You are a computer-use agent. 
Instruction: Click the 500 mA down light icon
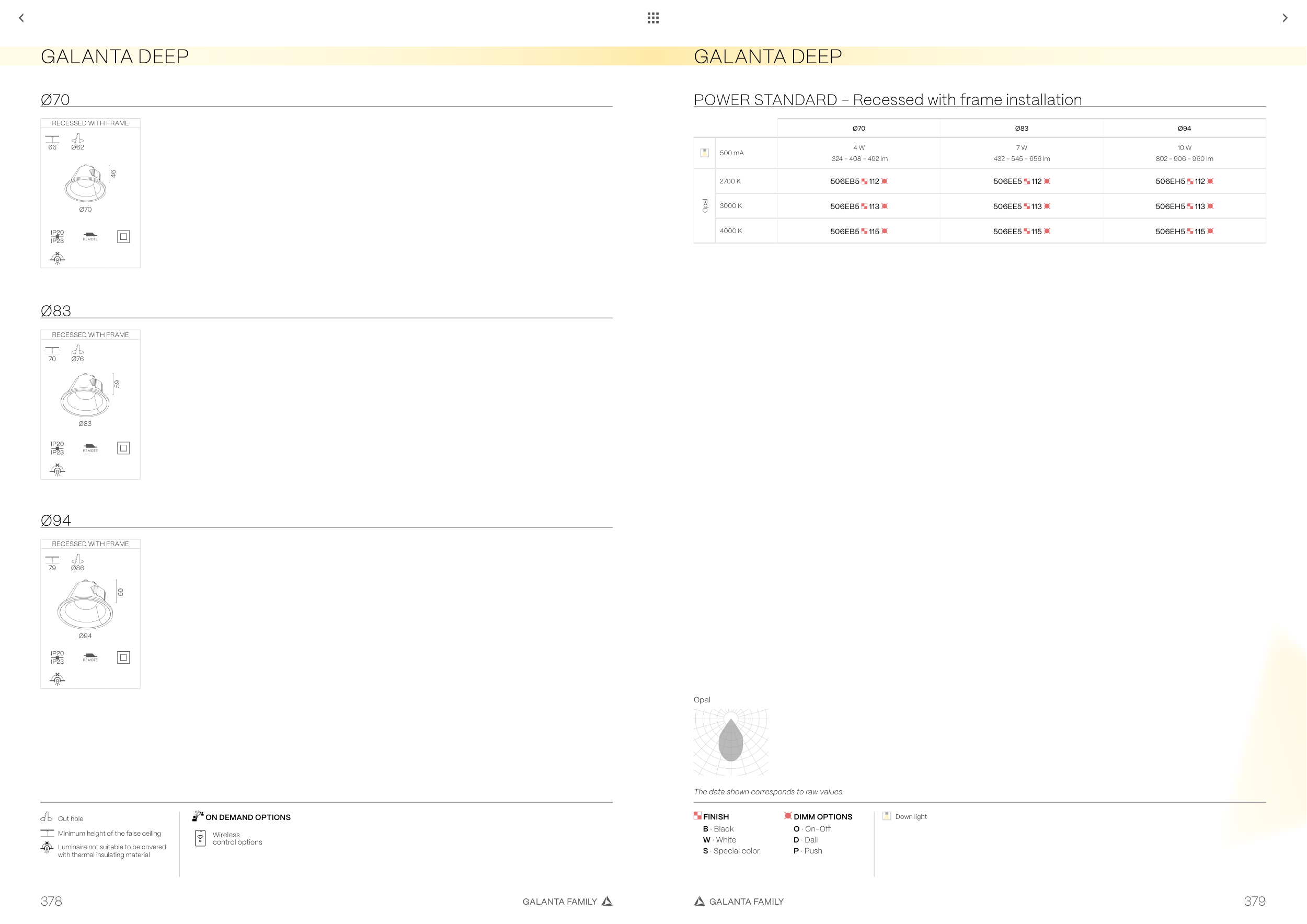pyautogui.click(x=704, y=153)
